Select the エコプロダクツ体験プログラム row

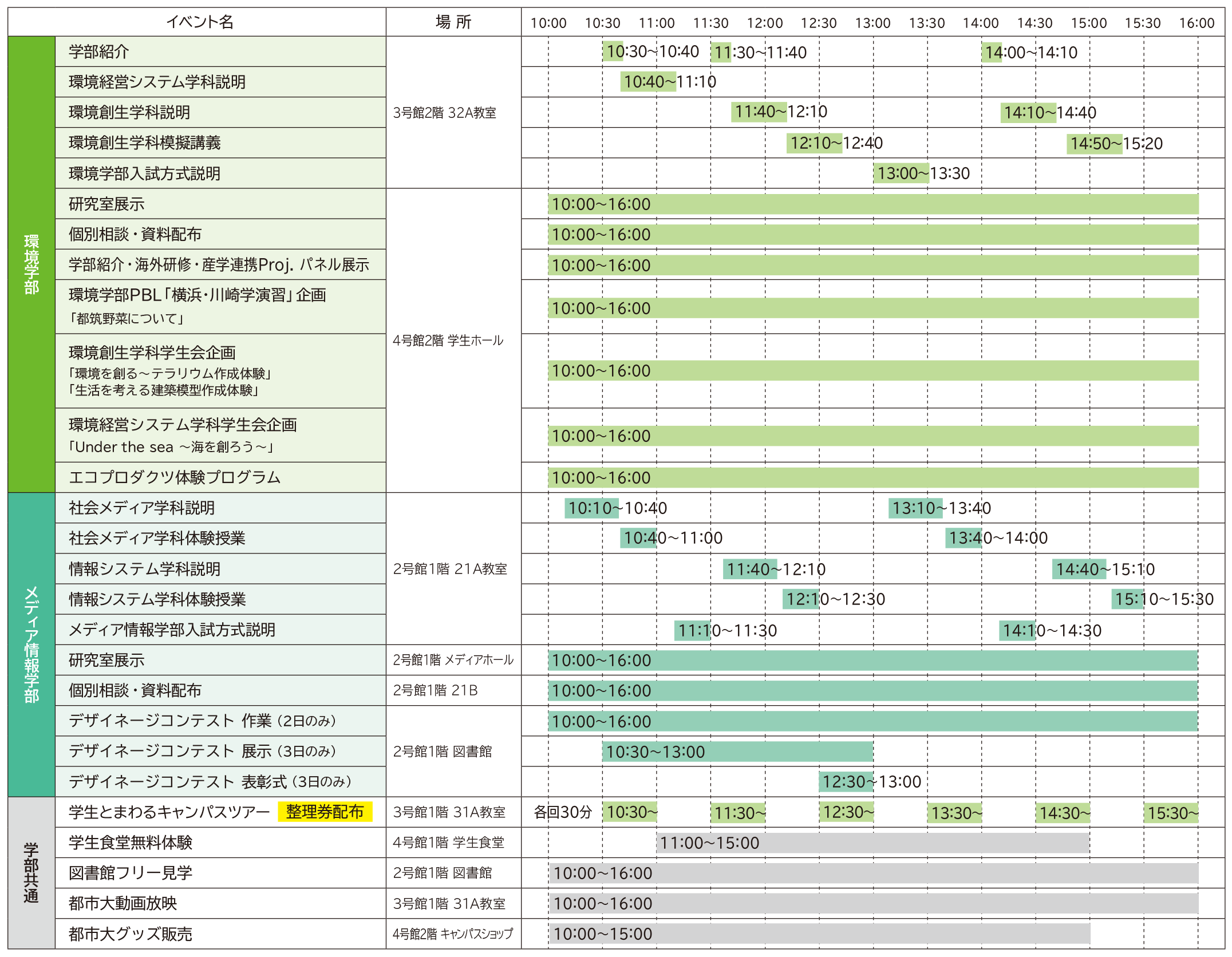click(175, 477)
